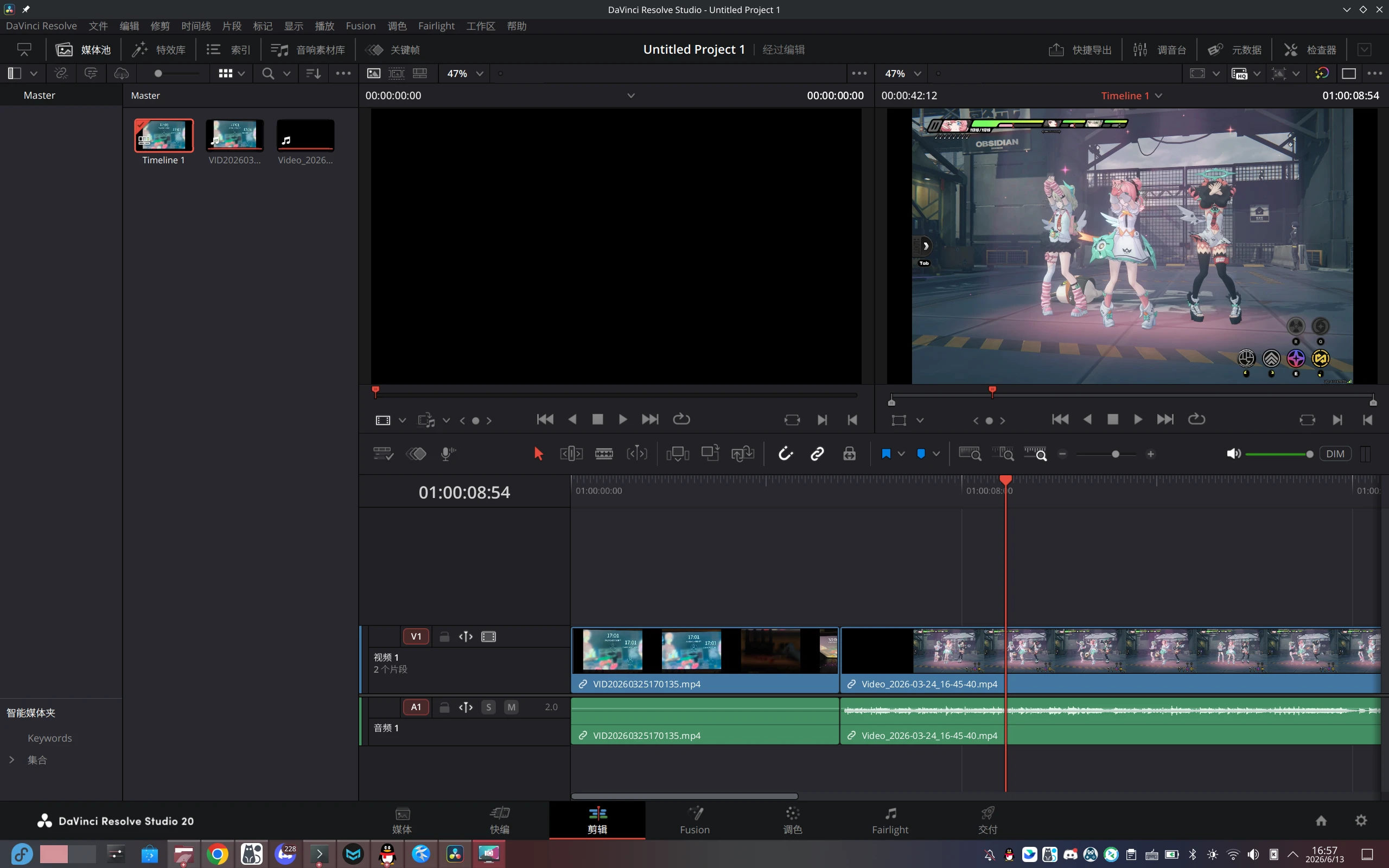The width and height of the screenshot is (1389, 868).
Task: Switch to the 交付 page tab
Action: pyautogui.click(x=987, y=820)
